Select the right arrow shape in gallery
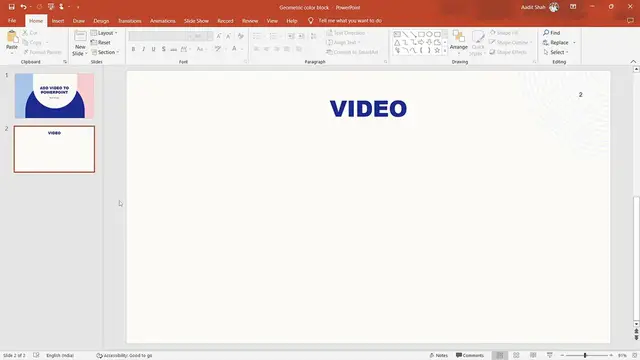This screenshot has height=360, width=640. click(421, 42)
